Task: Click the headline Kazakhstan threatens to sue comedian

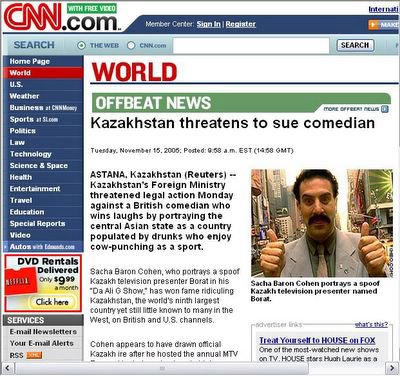Action: 233,123
